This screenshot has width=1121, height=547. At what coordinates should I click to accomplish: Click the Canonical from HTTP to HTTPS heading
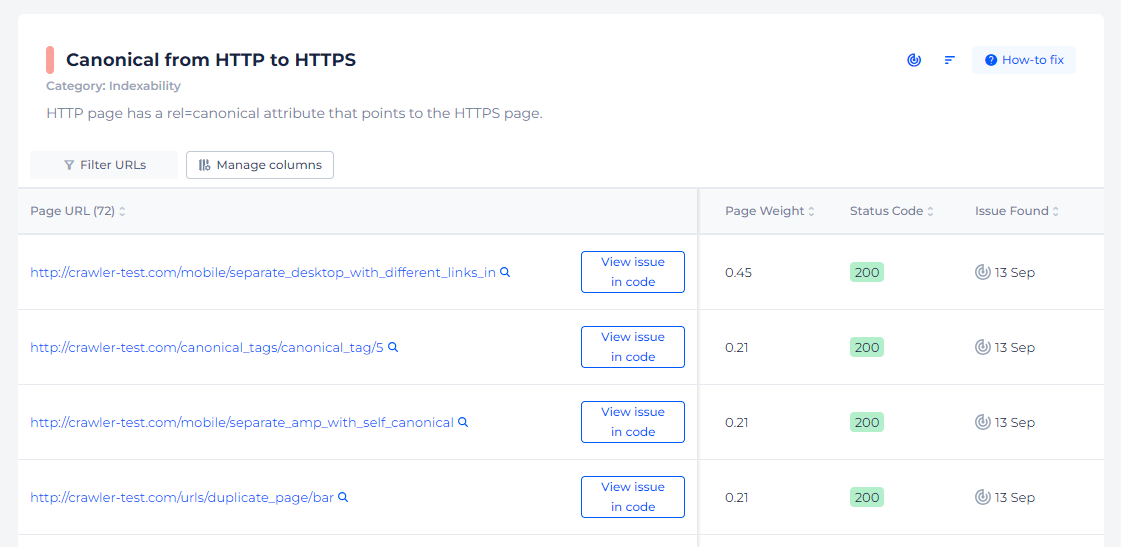[x=211, y=60]
